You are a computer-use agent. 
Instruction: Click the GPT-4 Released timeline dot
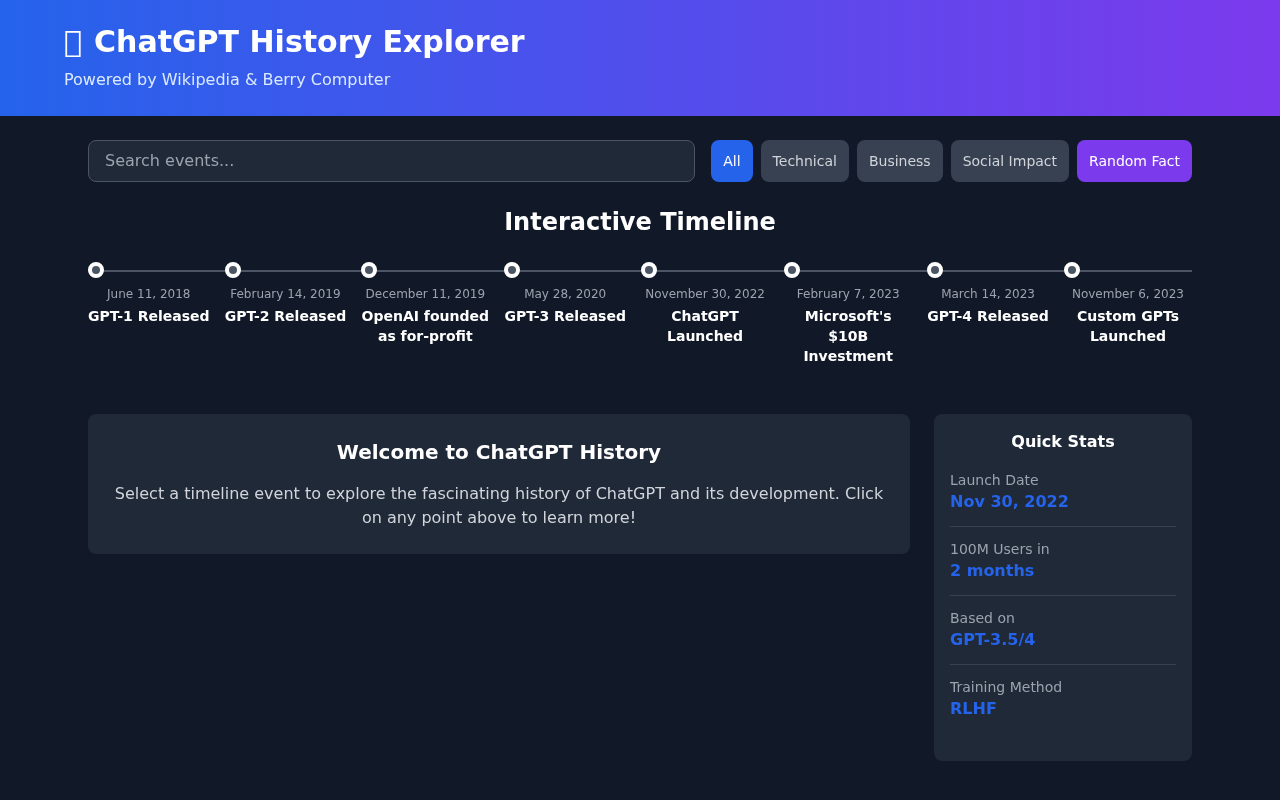click(934, 269)
